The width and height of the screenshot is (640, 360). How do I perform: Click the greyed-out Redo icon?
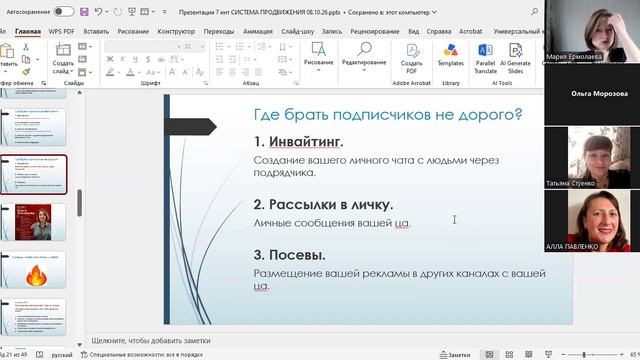118,12
